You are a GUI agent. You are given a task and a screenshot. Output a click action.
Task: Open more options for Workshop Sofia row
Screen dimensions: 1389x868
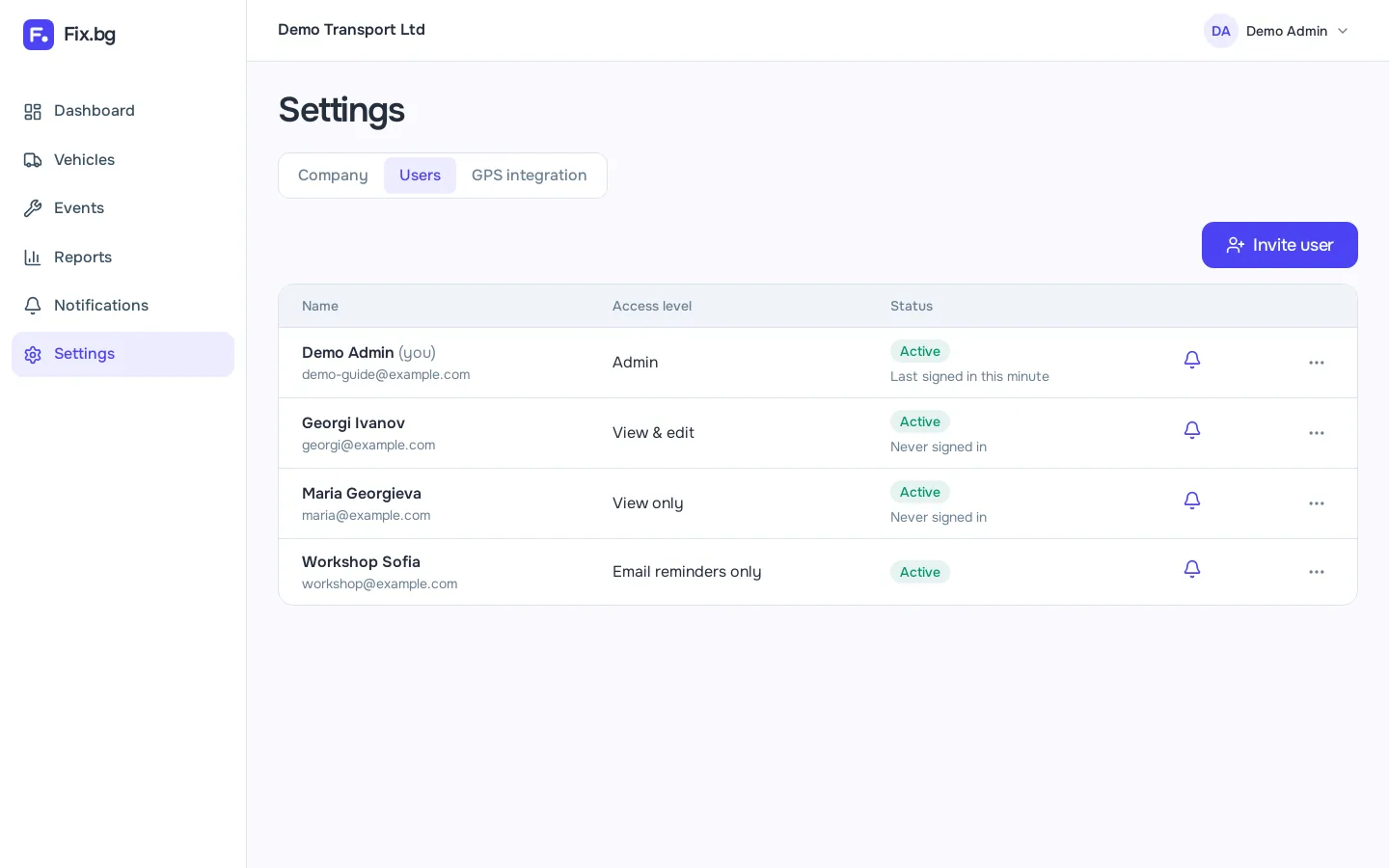(1317, 572)
